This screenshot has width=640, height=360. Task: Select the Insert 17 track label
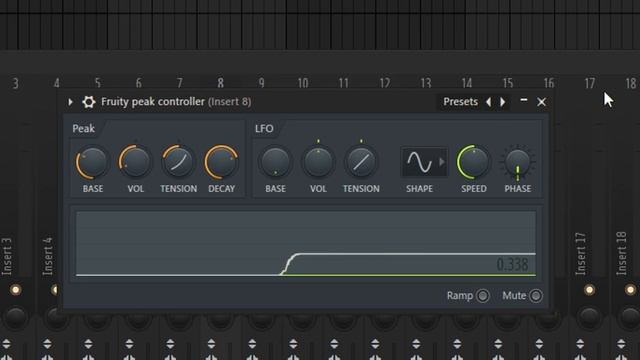(580, 254)
